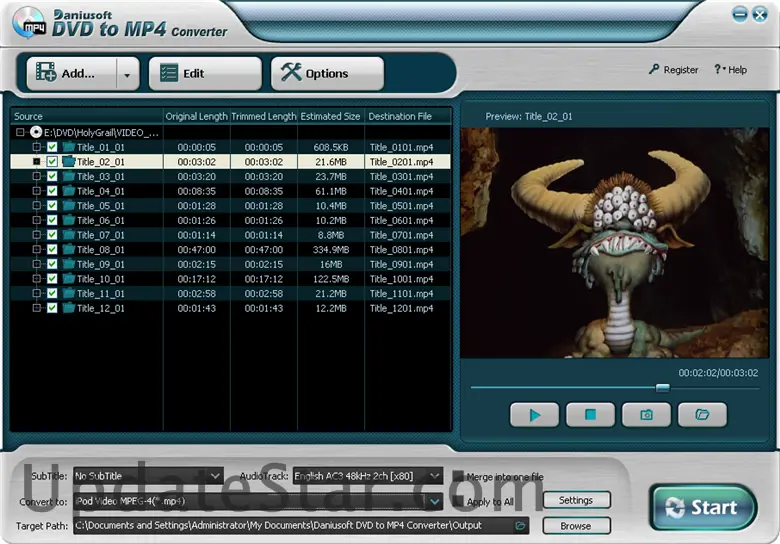Start the conversion
This screenshot has height=544, width=780.
703,508
